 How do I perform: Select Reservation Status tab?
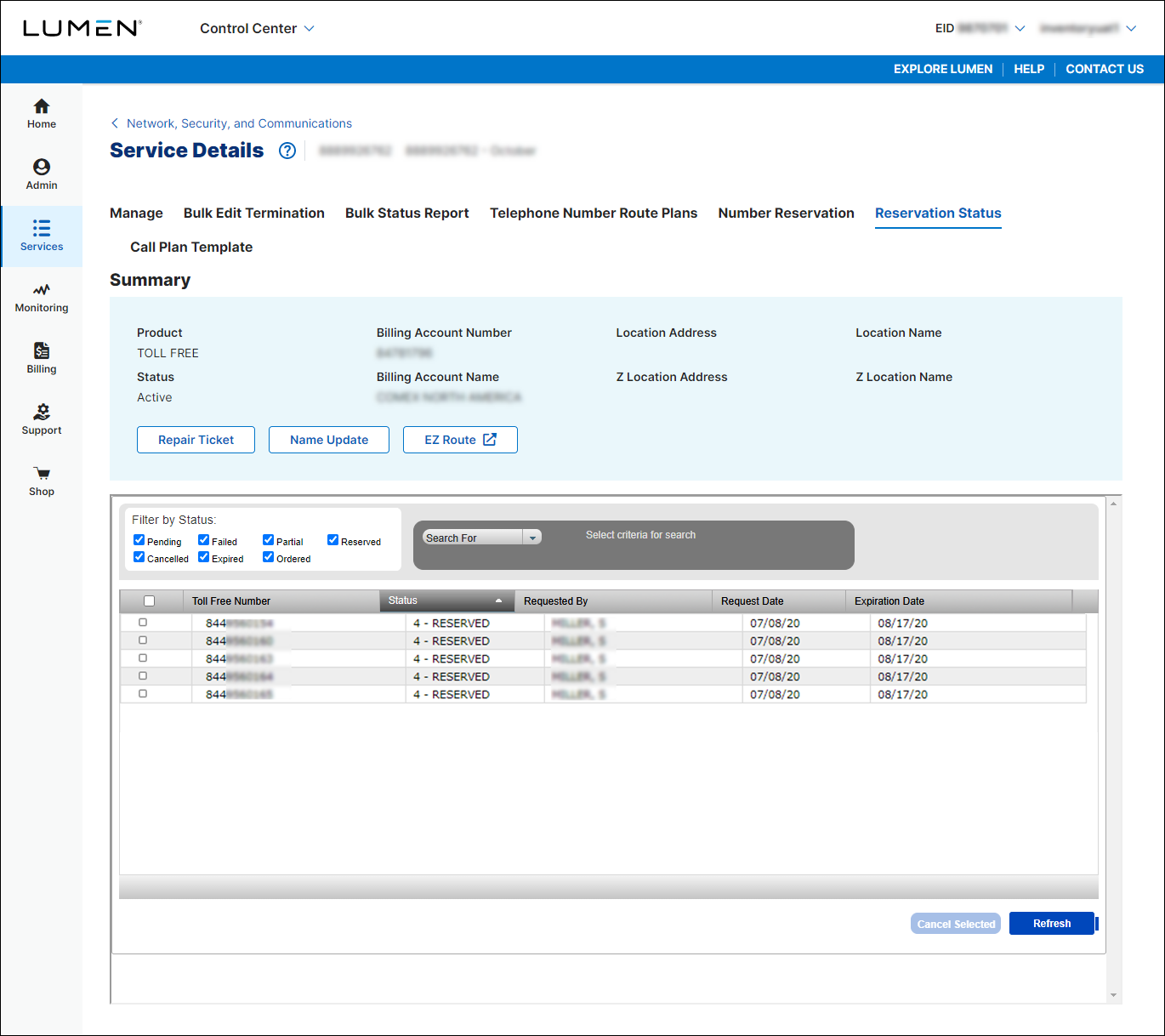coord(938,213)
